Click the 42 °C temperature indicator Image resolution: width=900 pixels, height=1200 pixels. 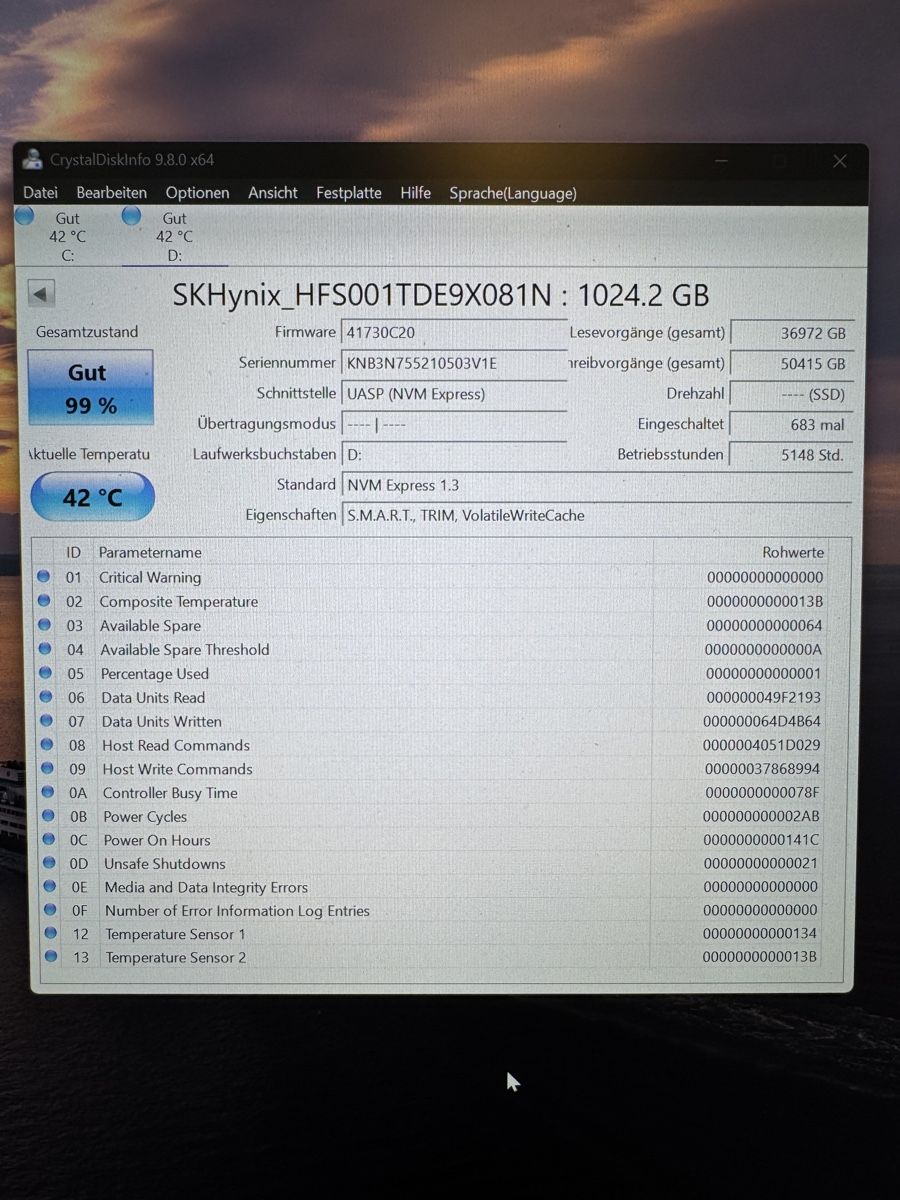(x=92, y=497)
